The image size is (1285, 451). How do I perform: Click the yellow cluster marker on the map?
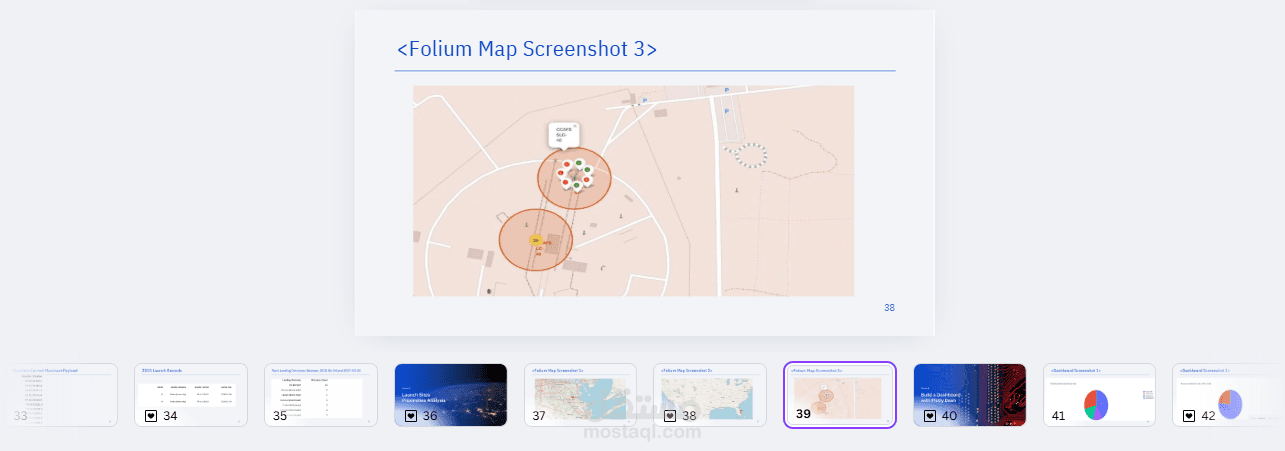pos(535,241)
